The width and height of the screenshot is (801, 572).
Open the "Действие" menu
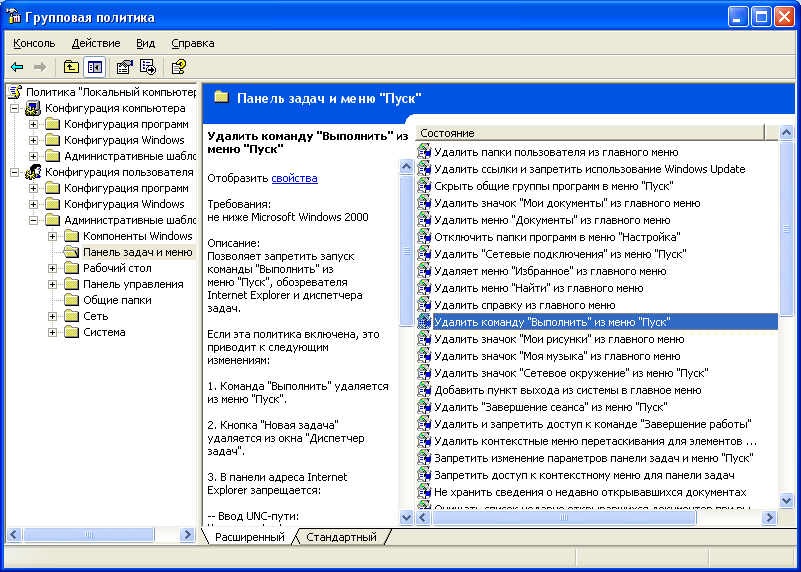[x=96, y=43]
